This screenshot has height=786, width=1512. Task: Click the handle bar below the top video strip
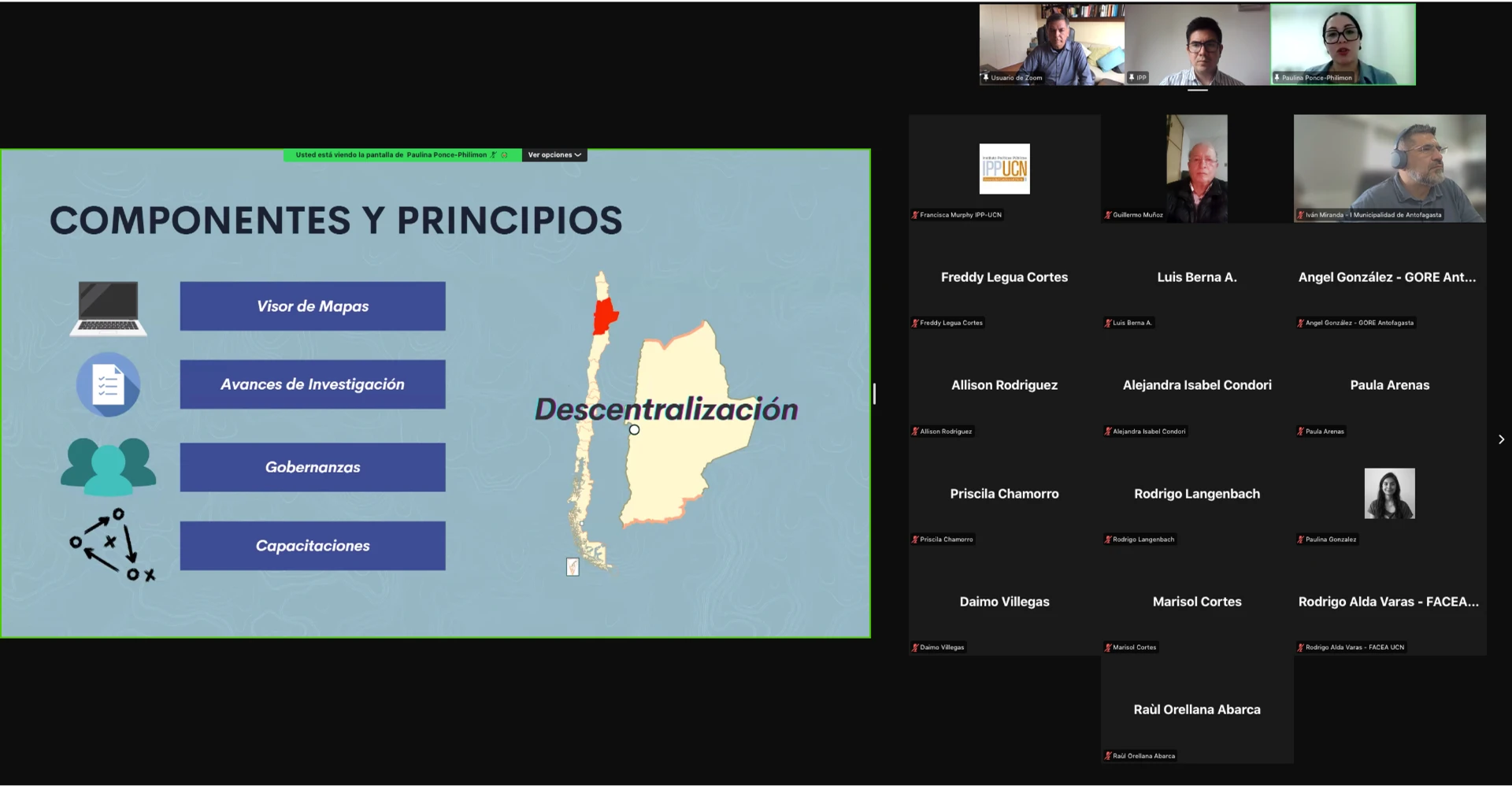coord(1197,91)
